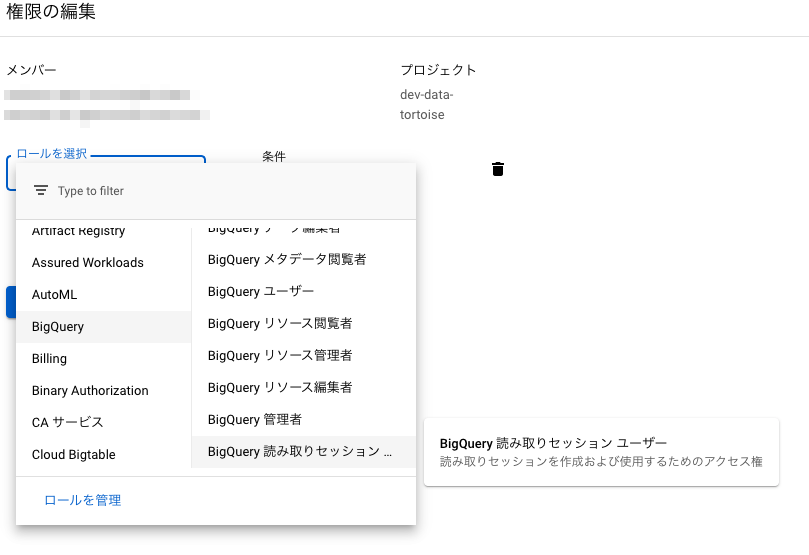809x555 pixels.
Task: Choose BigQuery リソース管理者 role
Action: (304, 355)
